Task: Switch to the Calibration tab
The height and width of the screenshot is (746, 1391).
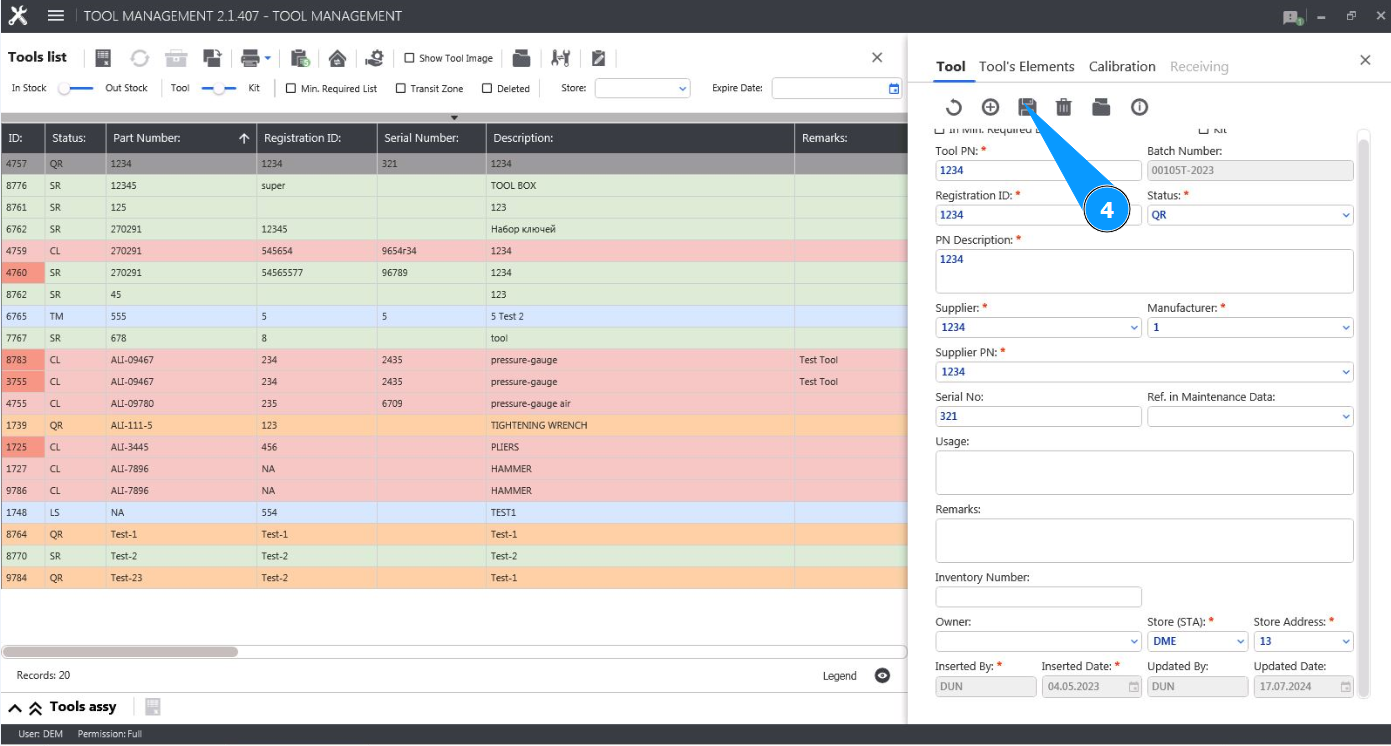Action: coord(1121,66)
